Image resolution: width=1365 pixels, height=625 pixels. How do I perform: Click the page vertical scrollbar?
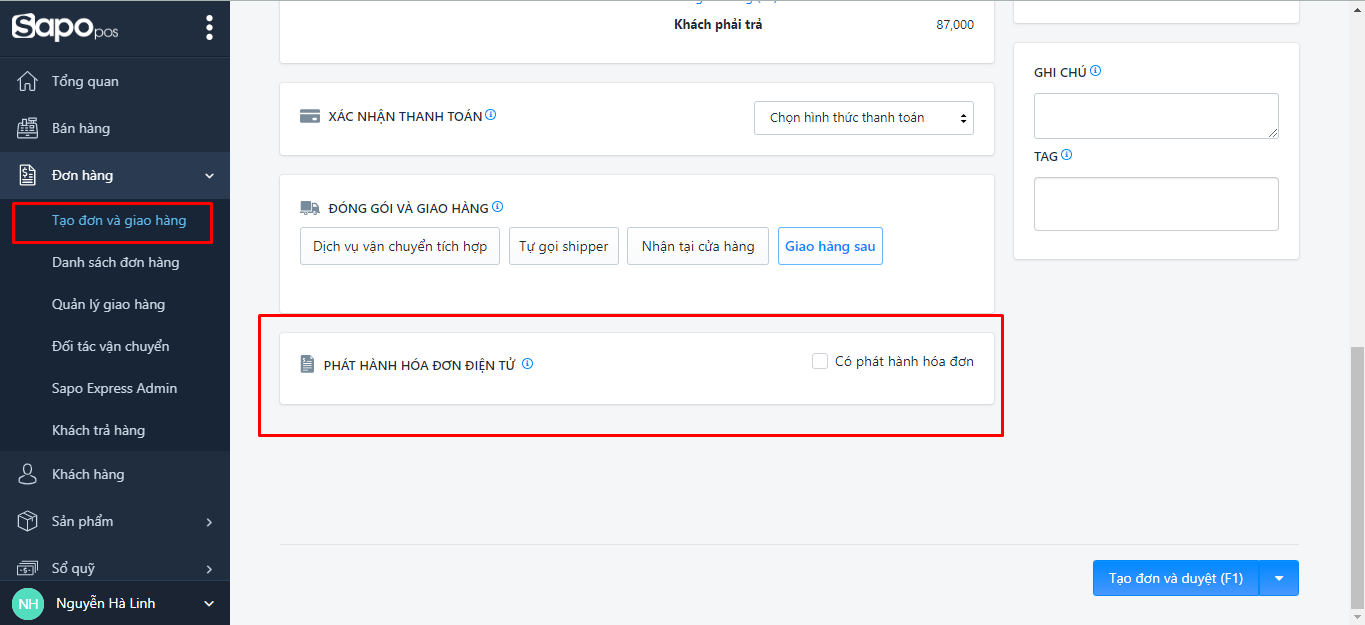(1357, 478)
